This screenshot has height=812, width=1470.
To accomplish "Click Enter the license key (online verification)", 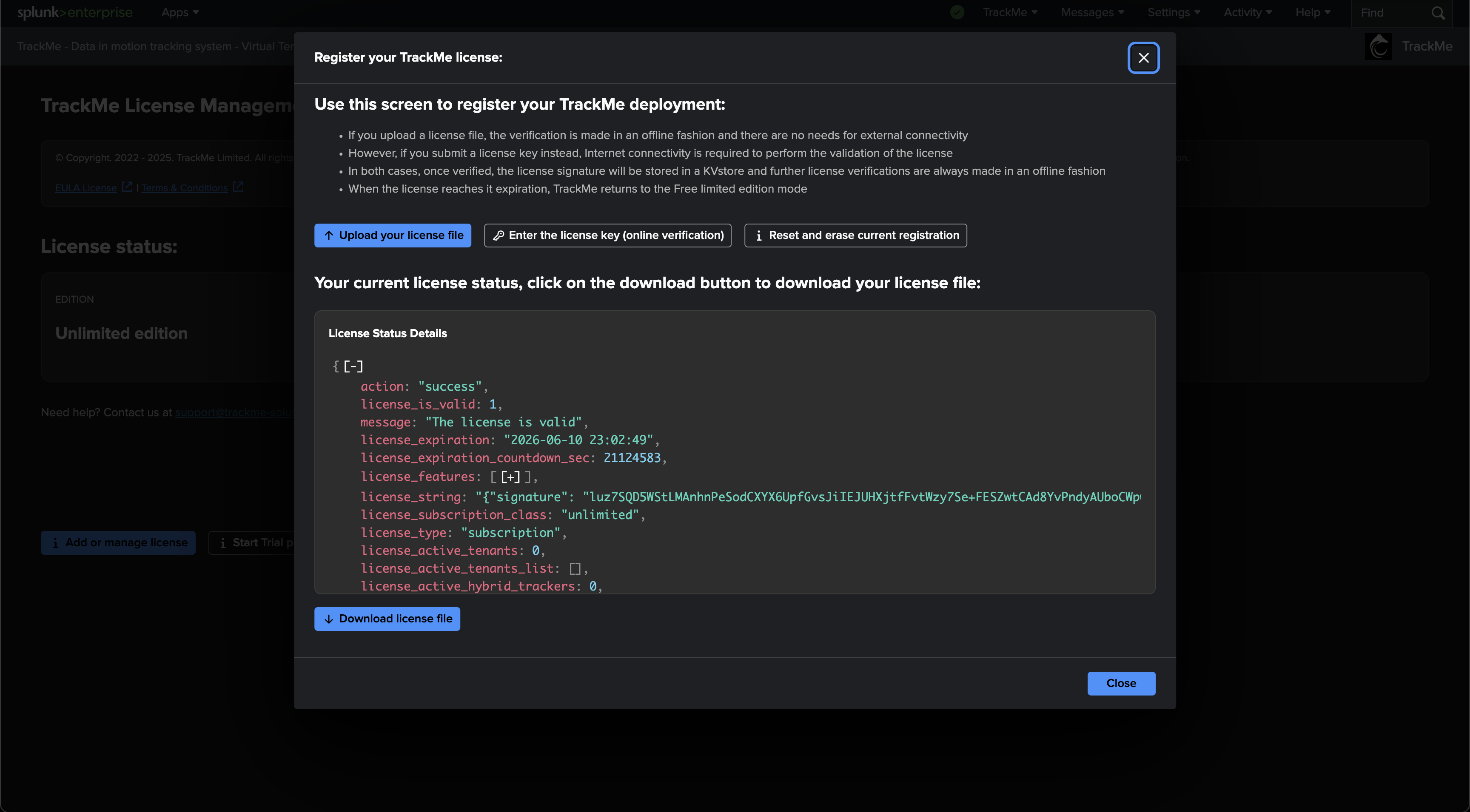I will (x=608, y=236).
